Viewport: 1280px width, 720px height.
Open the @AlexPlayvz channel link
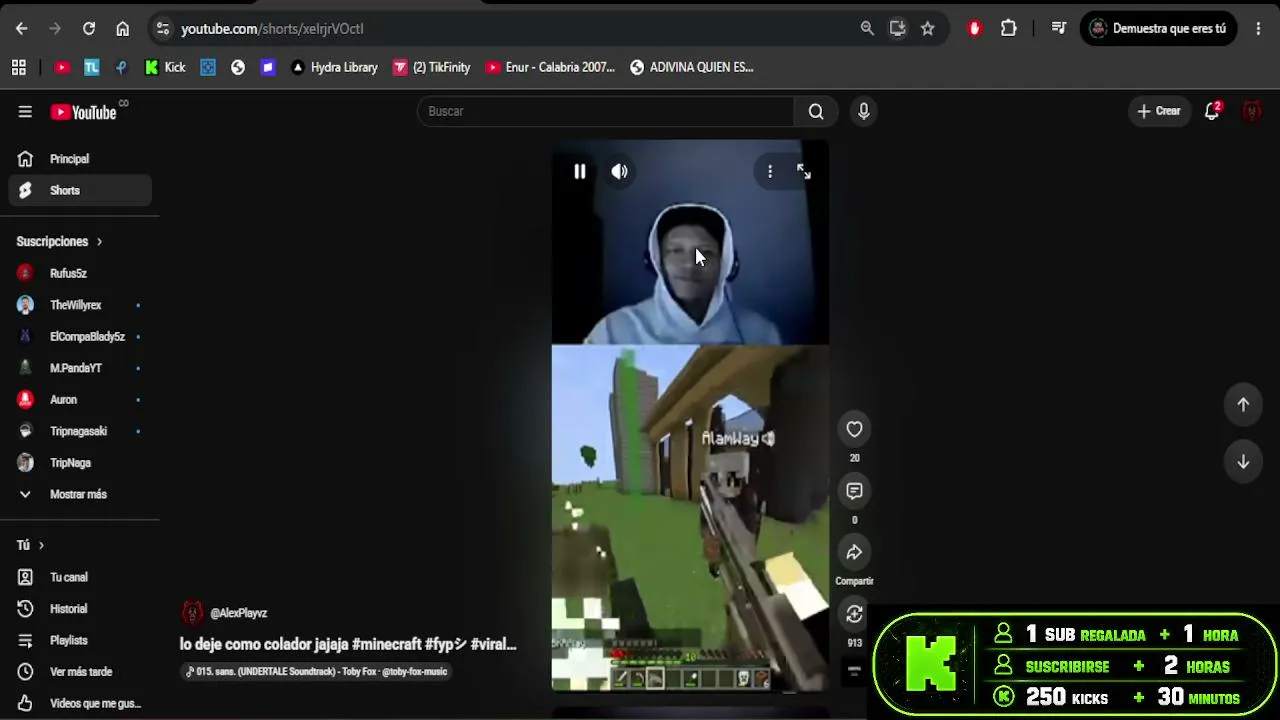pos(238,613)
